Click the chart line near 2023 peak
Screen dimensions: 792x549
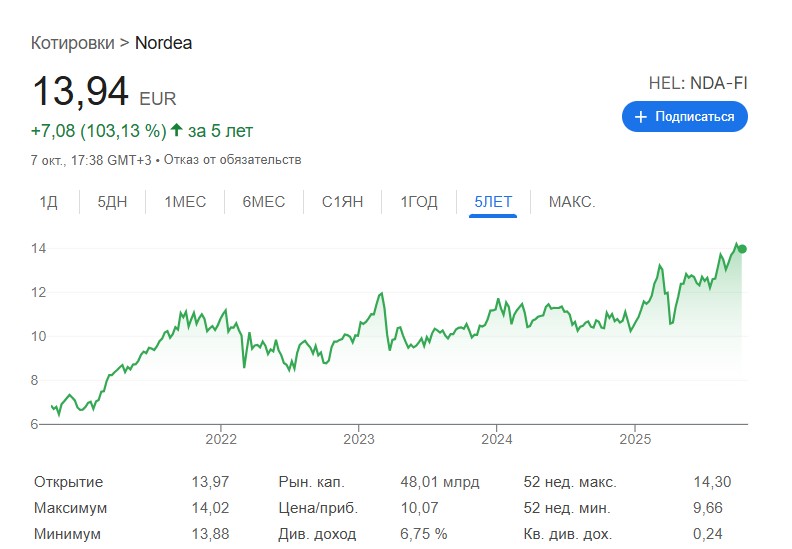point(381,294)
